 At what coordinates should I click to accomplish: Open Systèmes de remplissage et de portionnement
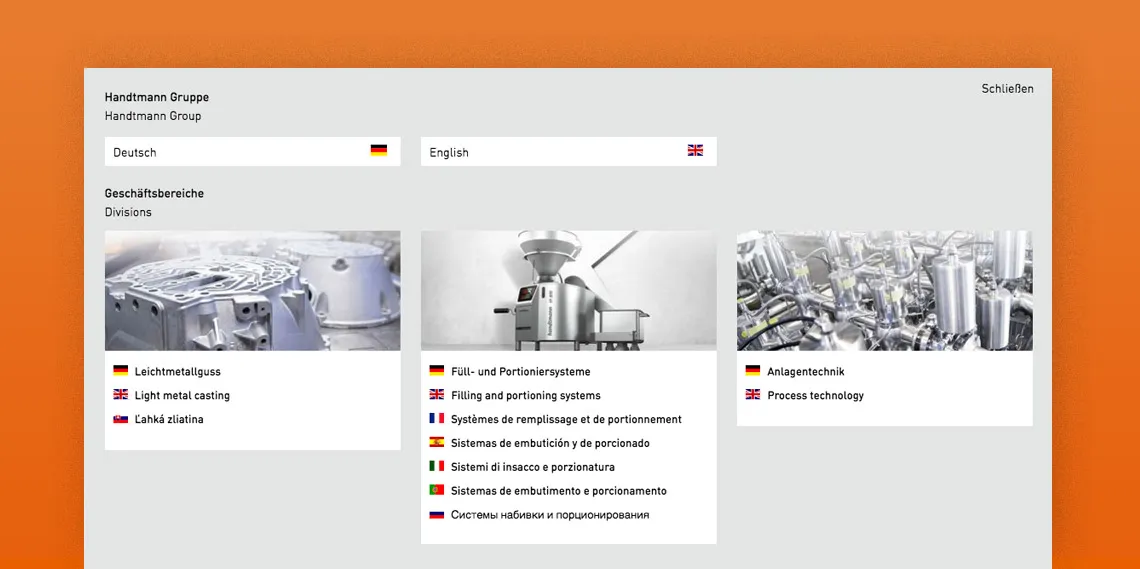coord(566,419)
